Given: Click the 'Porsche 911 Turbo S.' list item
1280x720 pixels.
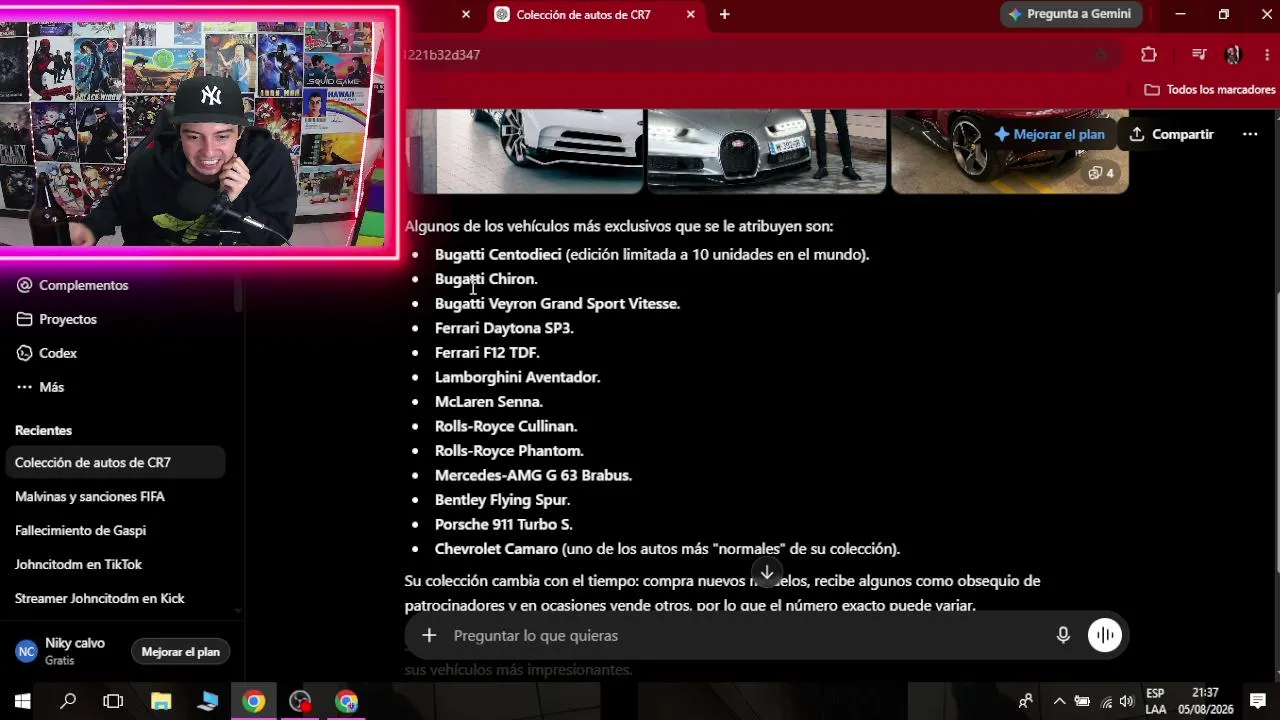Looking at the screenshot, I should (x=503, y=524).
